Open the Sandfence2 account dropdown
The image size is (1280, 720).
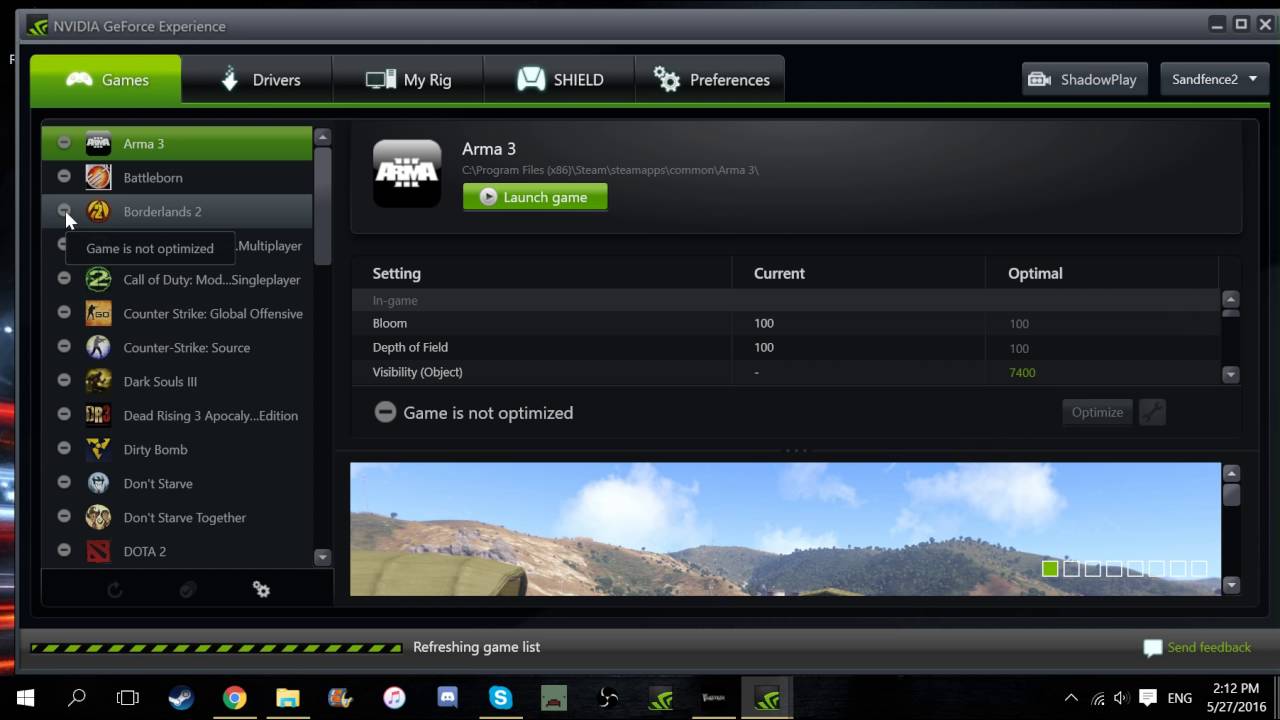click(1214, 79)
